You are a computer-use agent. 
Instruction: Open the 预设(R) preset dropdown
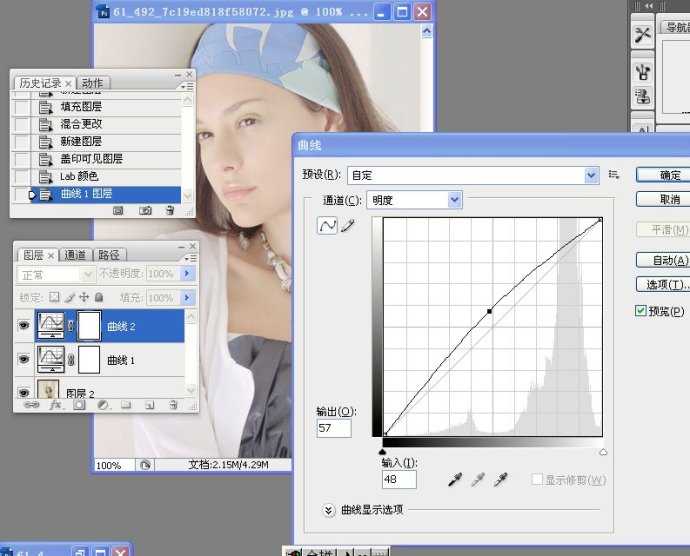[x=592, y=175]
